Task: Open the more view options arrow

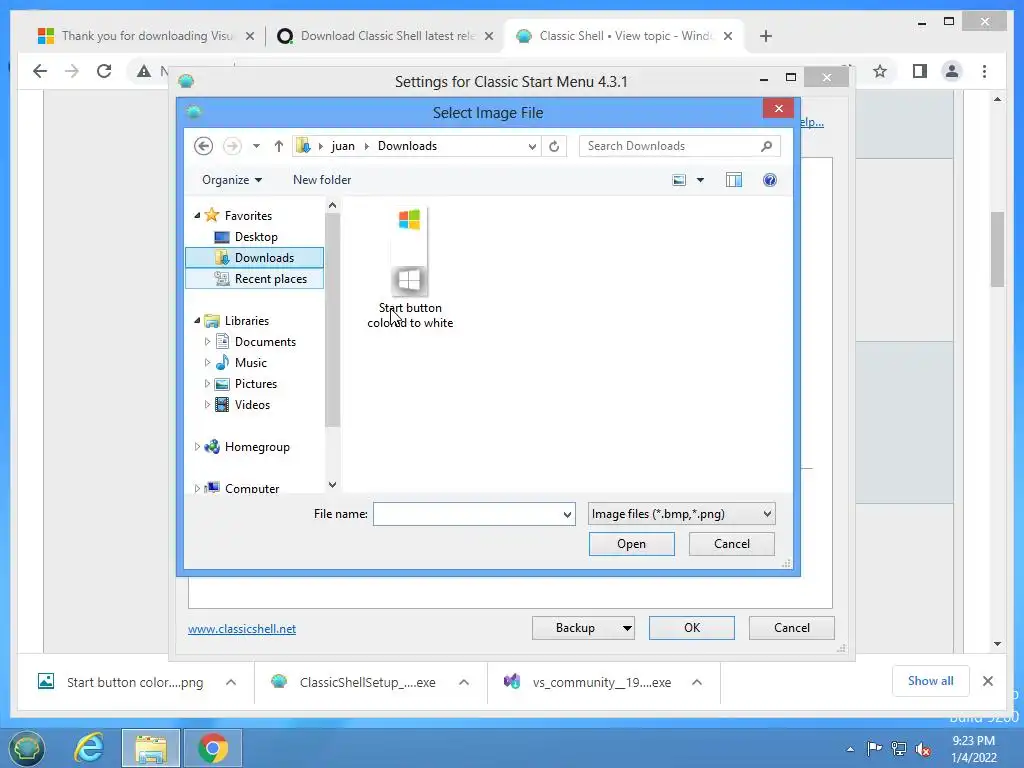Action: 700,180
